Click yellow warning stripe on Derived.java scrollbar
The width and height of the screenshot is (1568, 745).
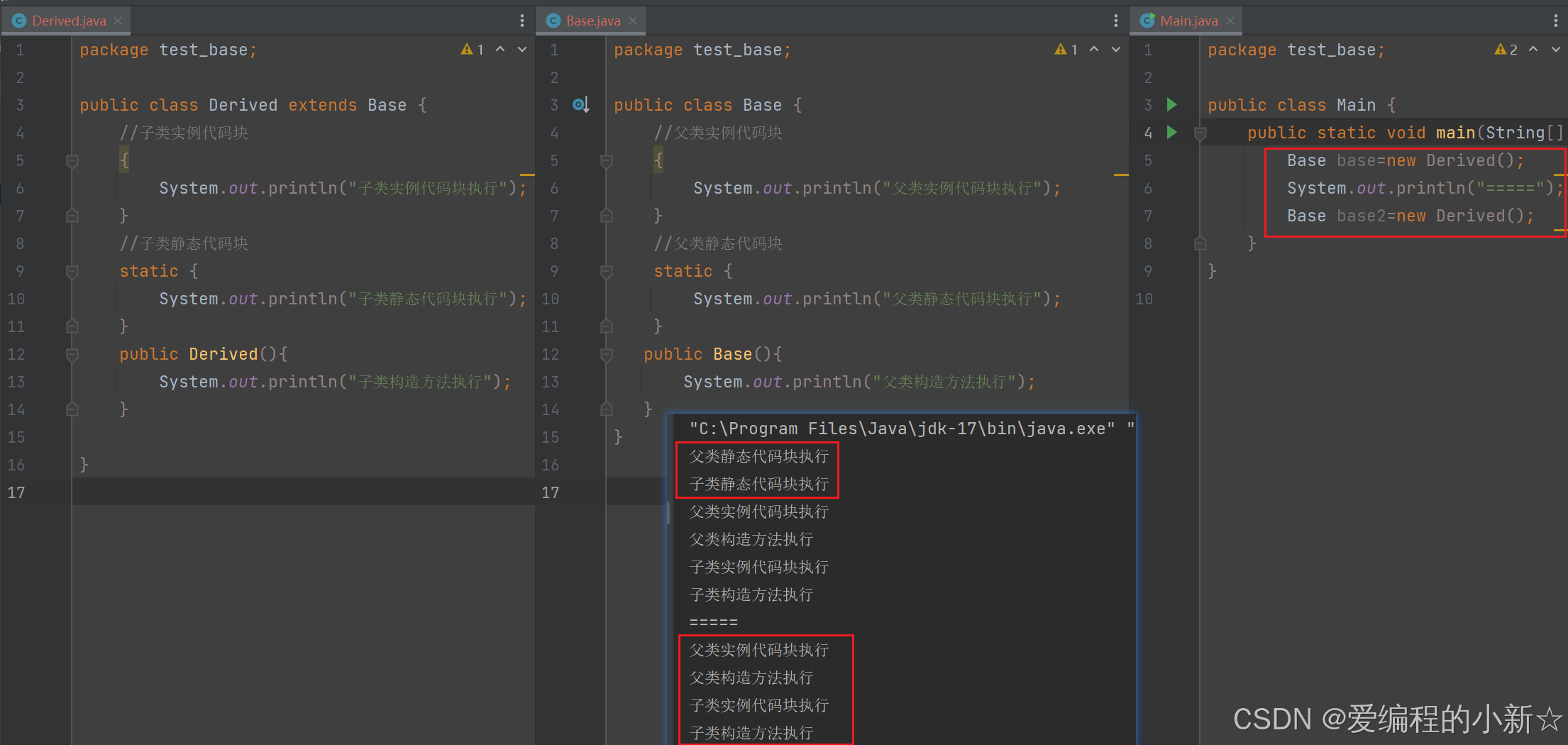(x=527, y=174)
